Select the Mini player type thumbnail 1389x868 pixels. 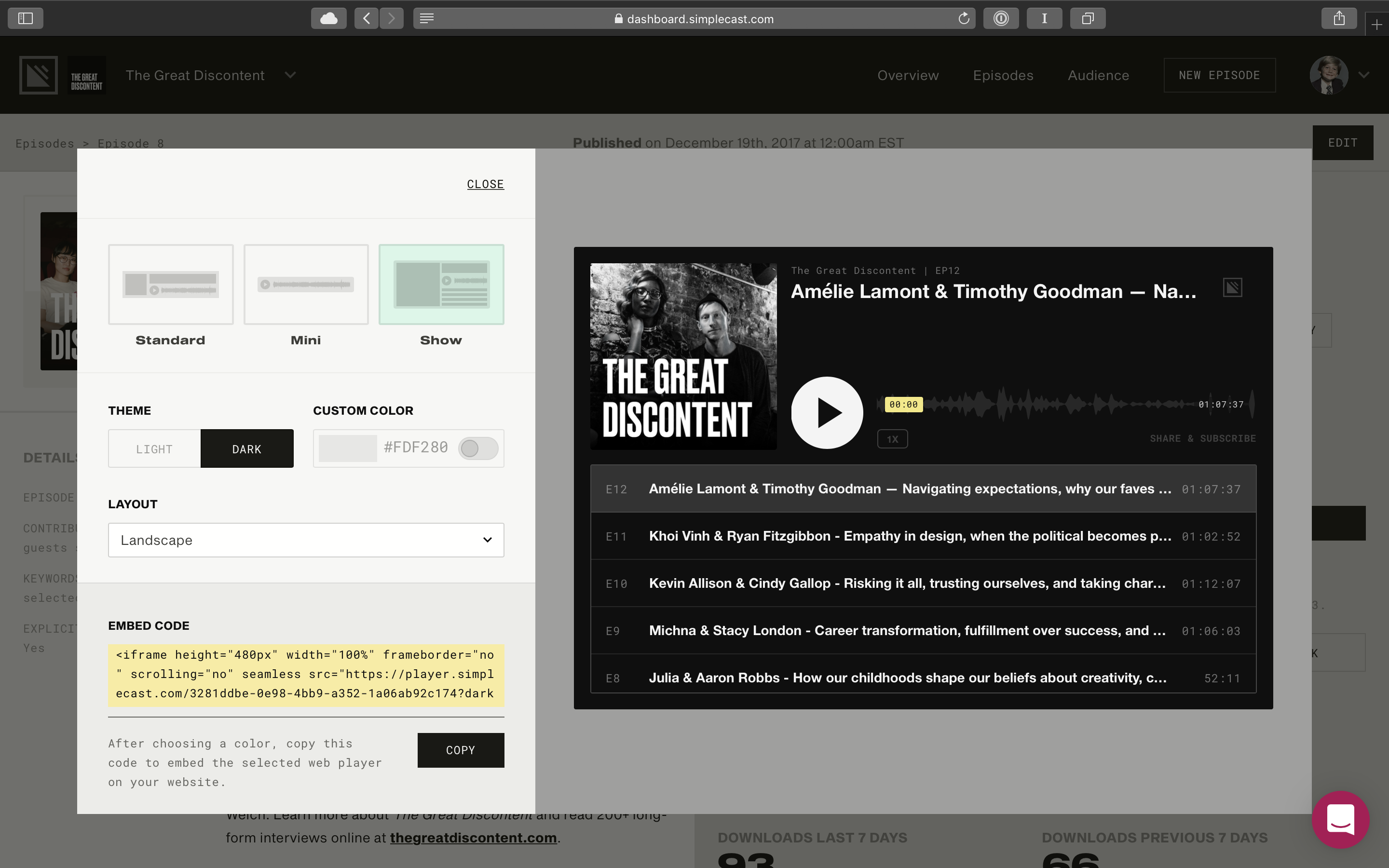pyautogui.click(x=306, y=285)
